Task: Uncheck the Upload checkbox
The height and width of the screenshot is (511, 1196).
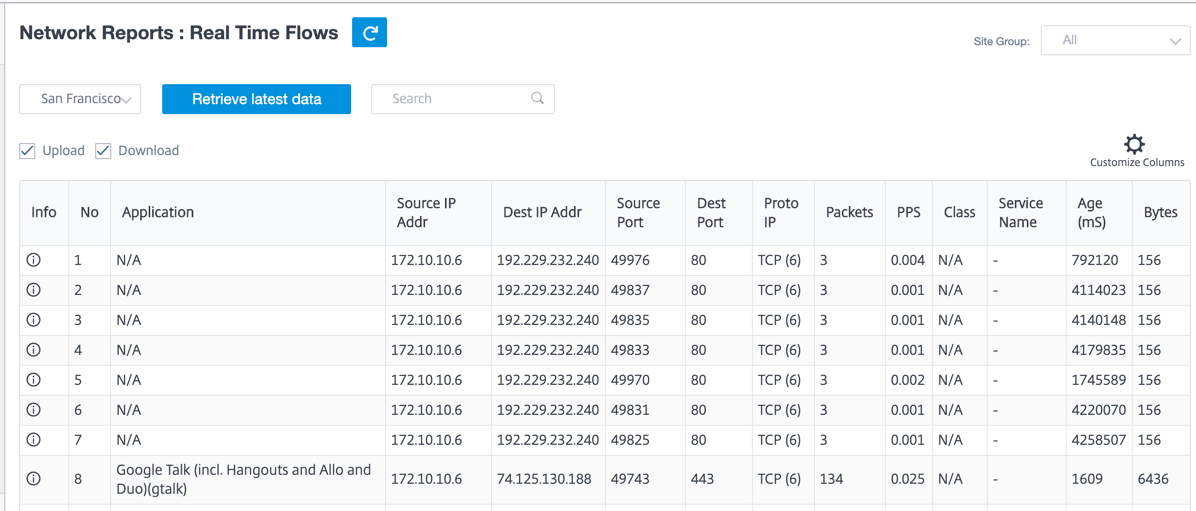Action: click(27, 150)
